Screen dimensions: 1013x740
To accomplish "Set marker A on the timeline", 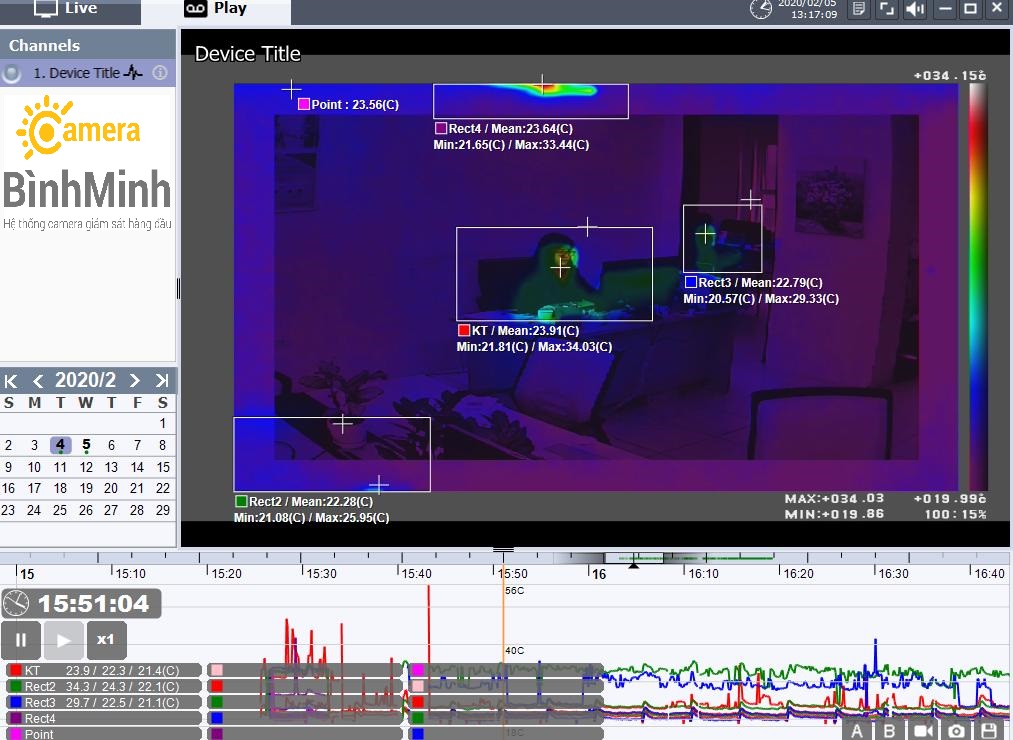I will (x=857, y=731).
